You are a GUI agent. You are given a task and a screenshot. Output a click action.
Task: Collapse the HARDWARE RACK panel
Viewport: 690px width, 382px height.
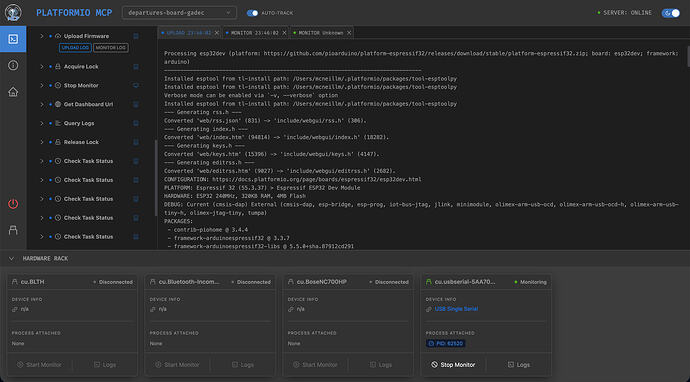pos(11,259)
